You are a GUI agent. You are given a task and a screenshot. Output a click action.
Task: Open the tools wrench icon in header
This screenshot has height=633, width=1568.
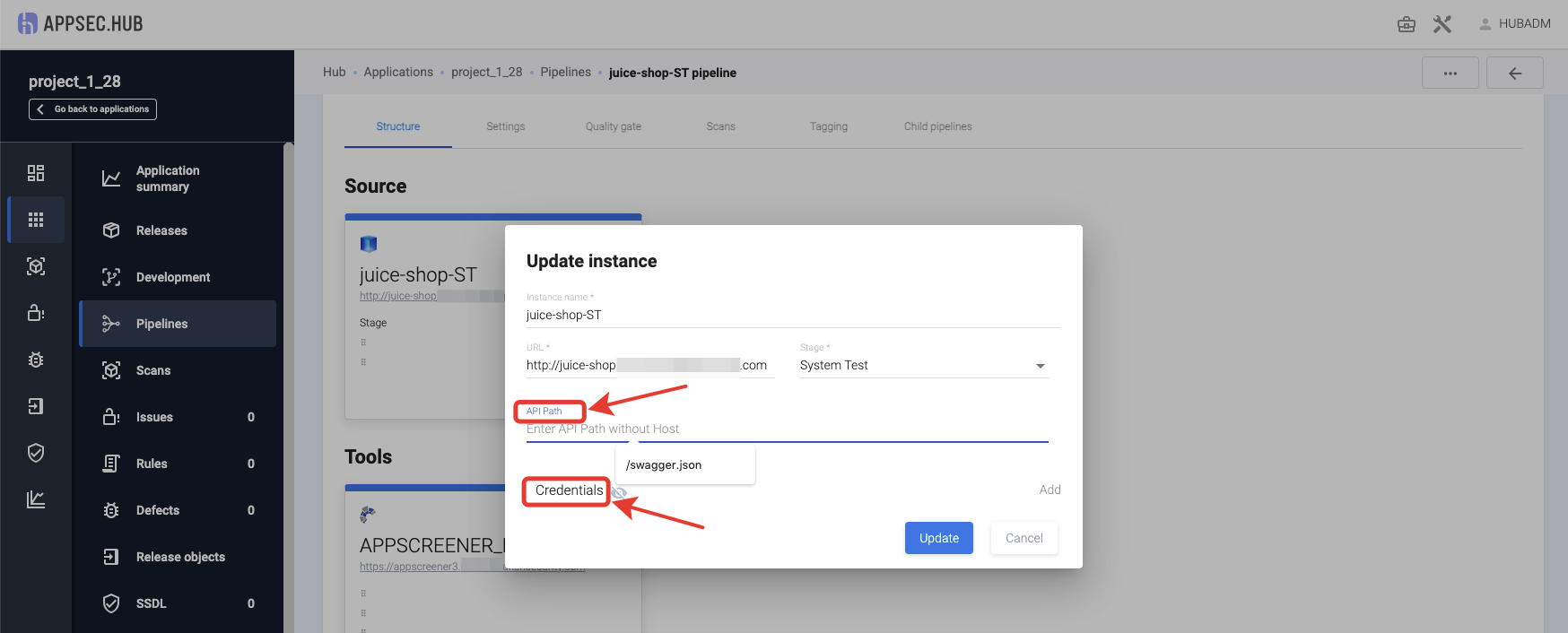[1442, 24]
